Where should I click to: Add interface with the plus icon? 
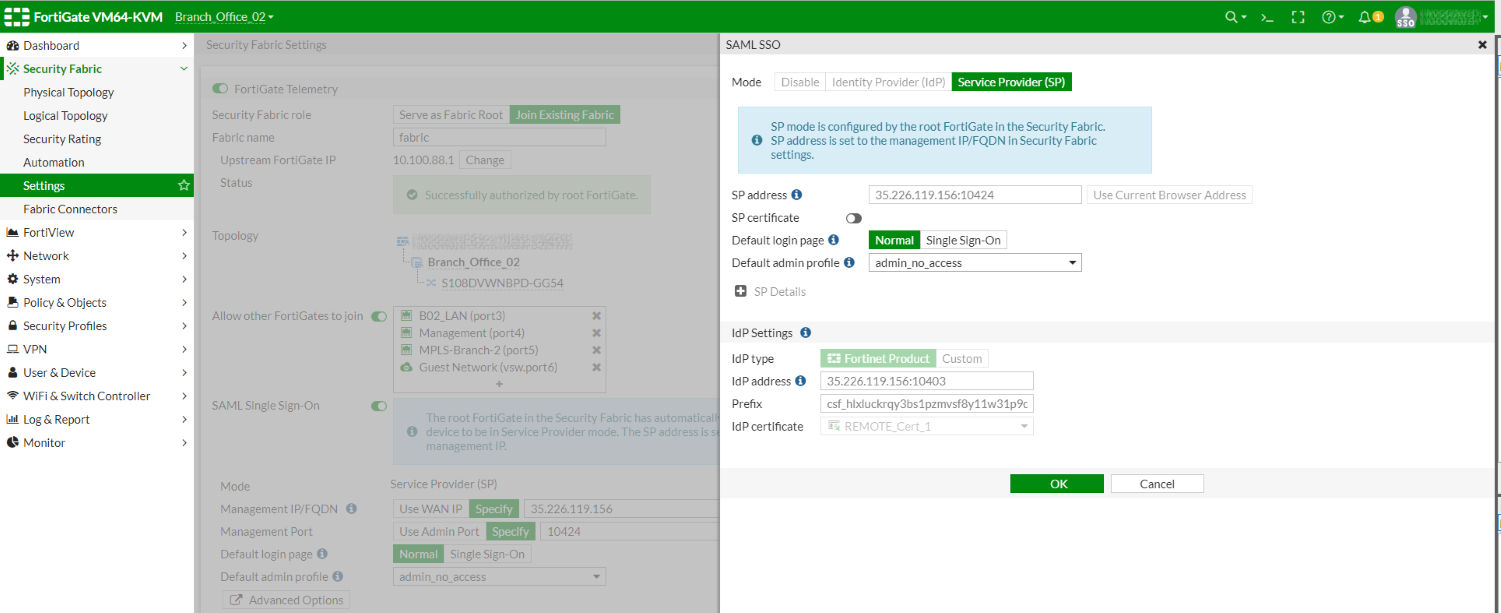tap(500, 384)
